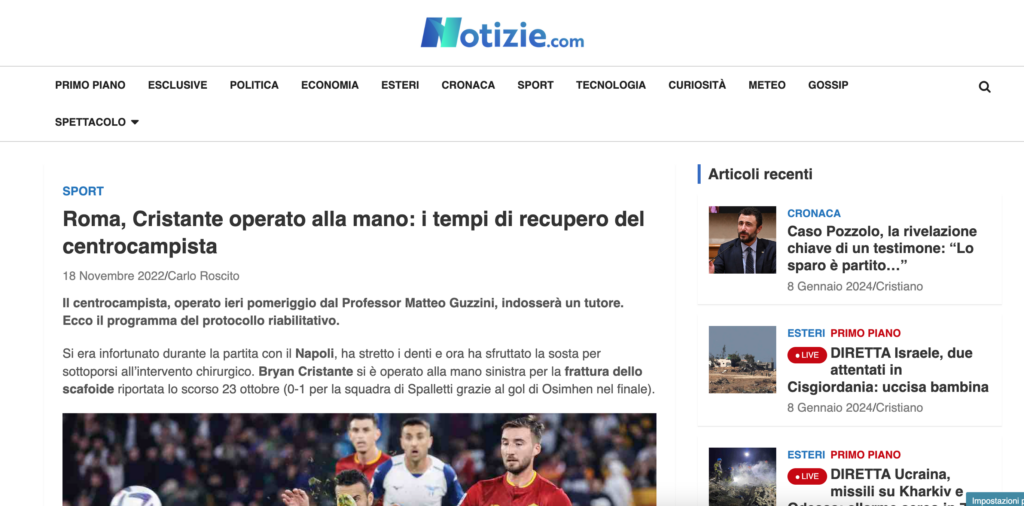This screenshot has width=1024, height=506.
Task: Select the Gossip menu item
Action: click(x=828, y=85)
